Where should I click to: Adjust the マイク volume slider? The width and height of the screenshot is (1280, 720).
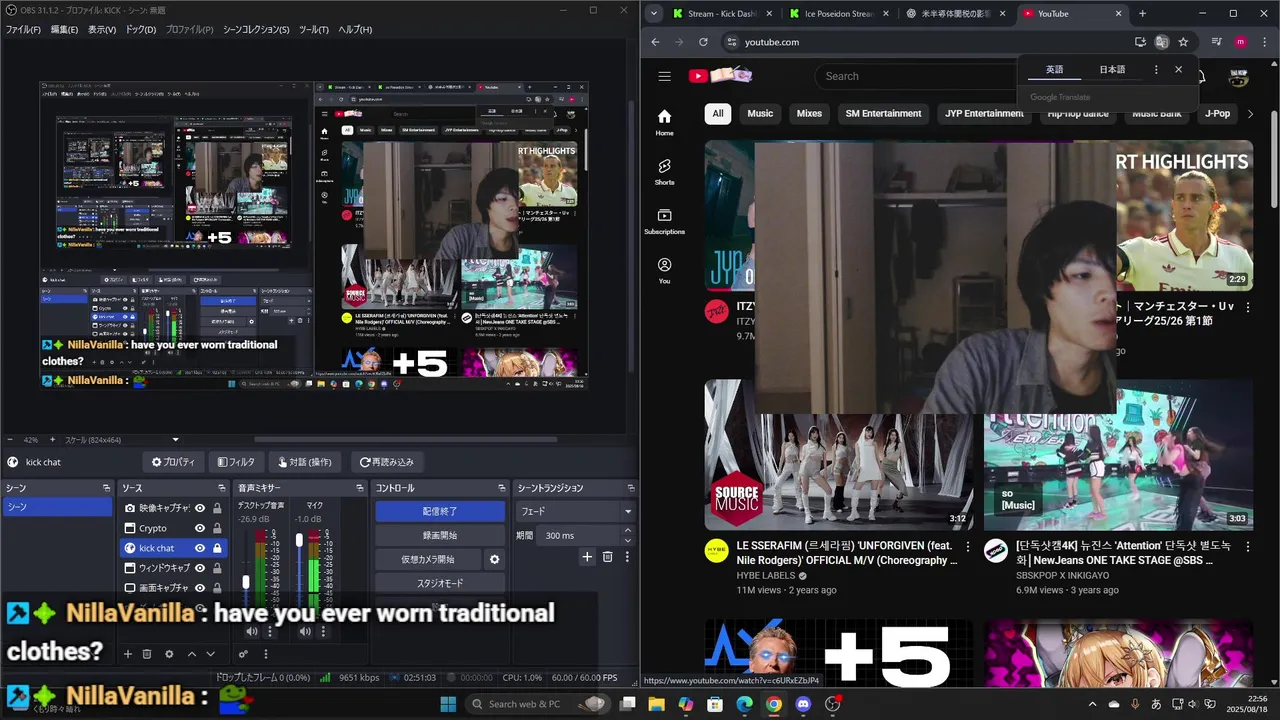pyautogui.click(x=299, y=541)
